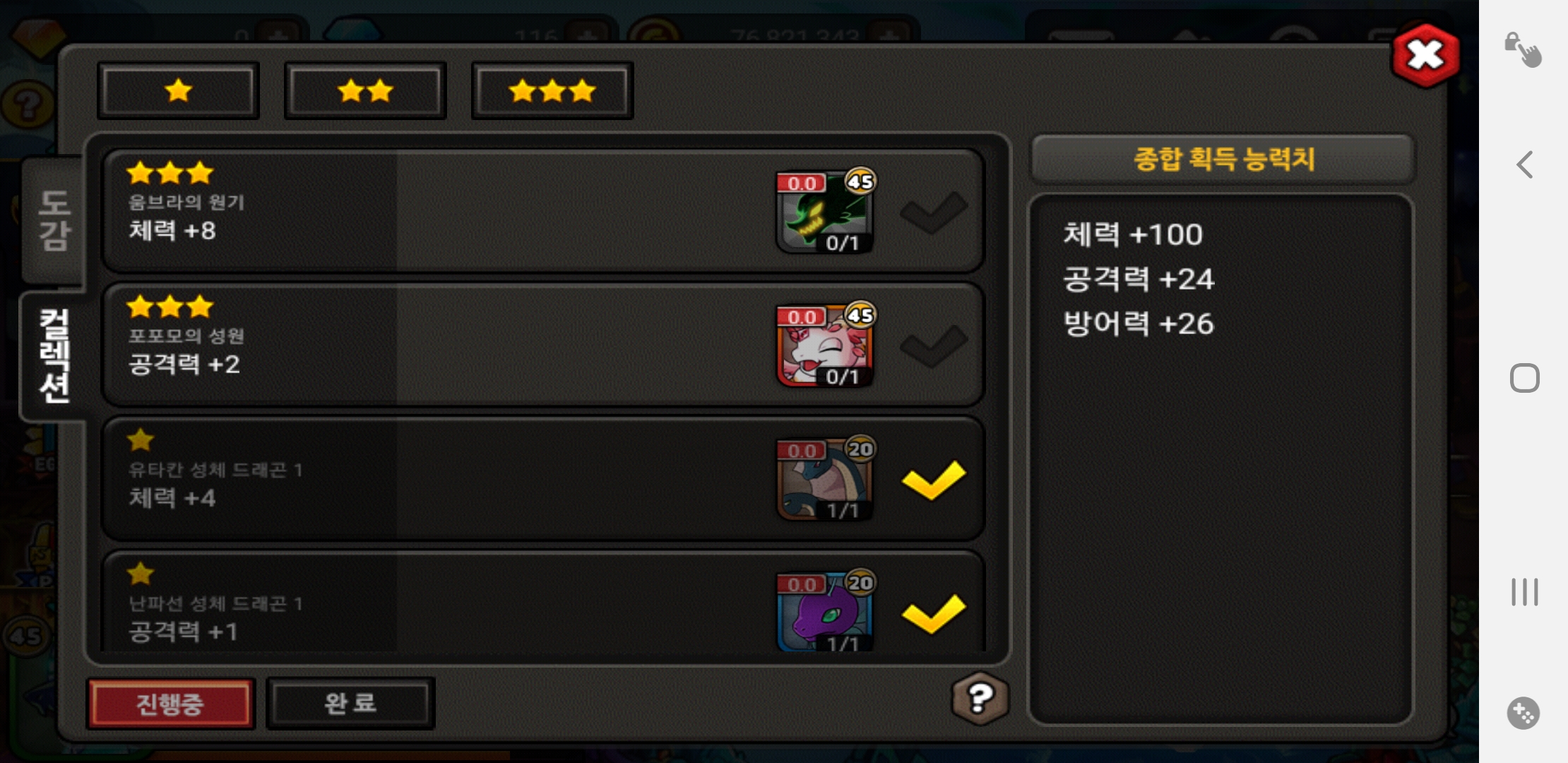Filter by one star

click(179, 90)
